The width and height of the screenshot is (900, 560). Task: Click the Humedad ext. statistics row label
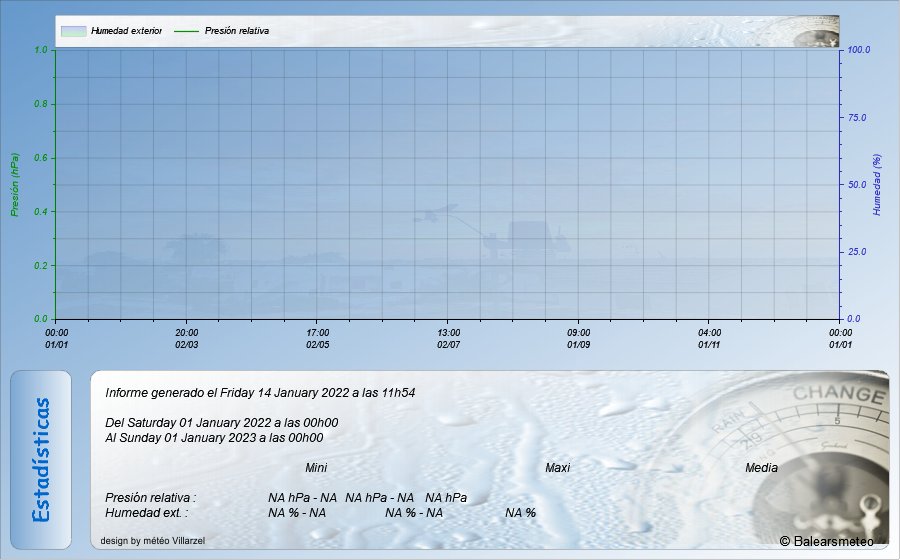point(146,513)
